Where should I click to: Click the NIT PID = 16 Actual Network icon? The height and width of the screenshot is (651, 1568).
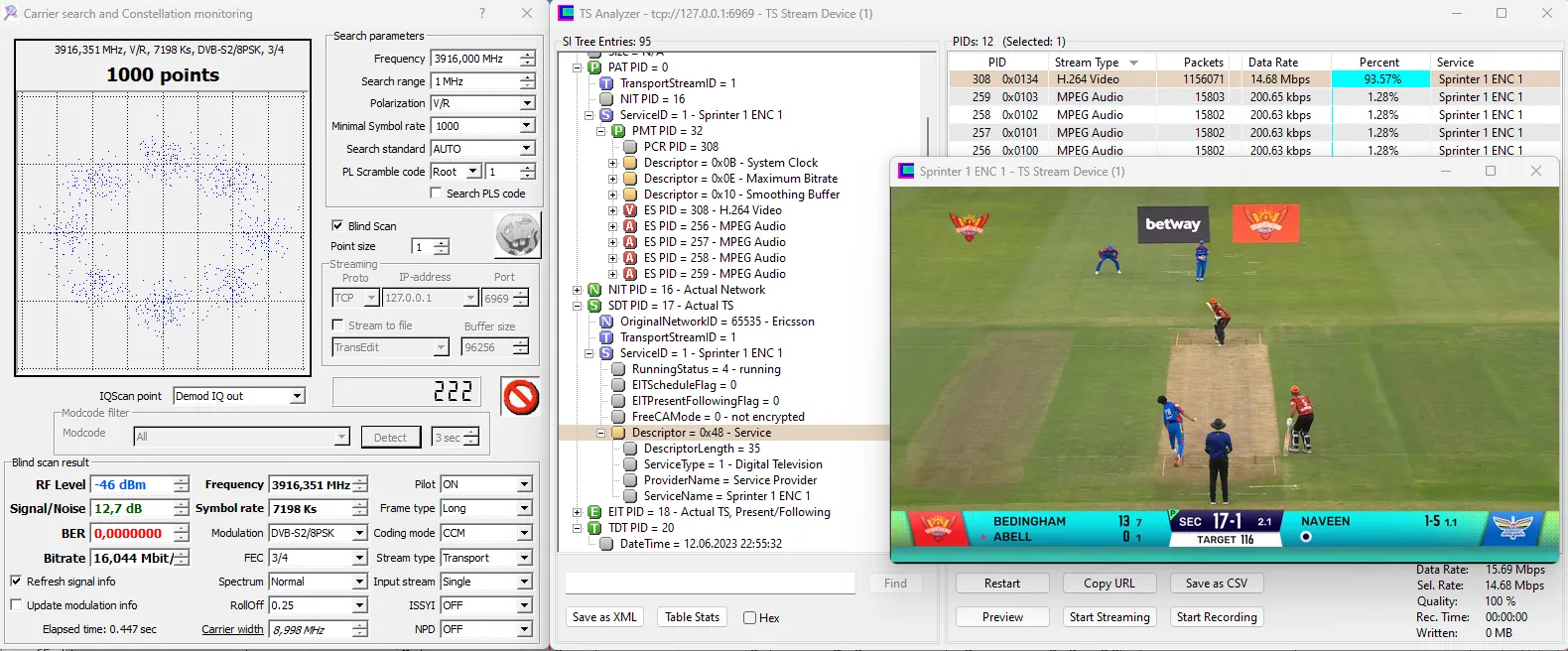tap(594, 290)
